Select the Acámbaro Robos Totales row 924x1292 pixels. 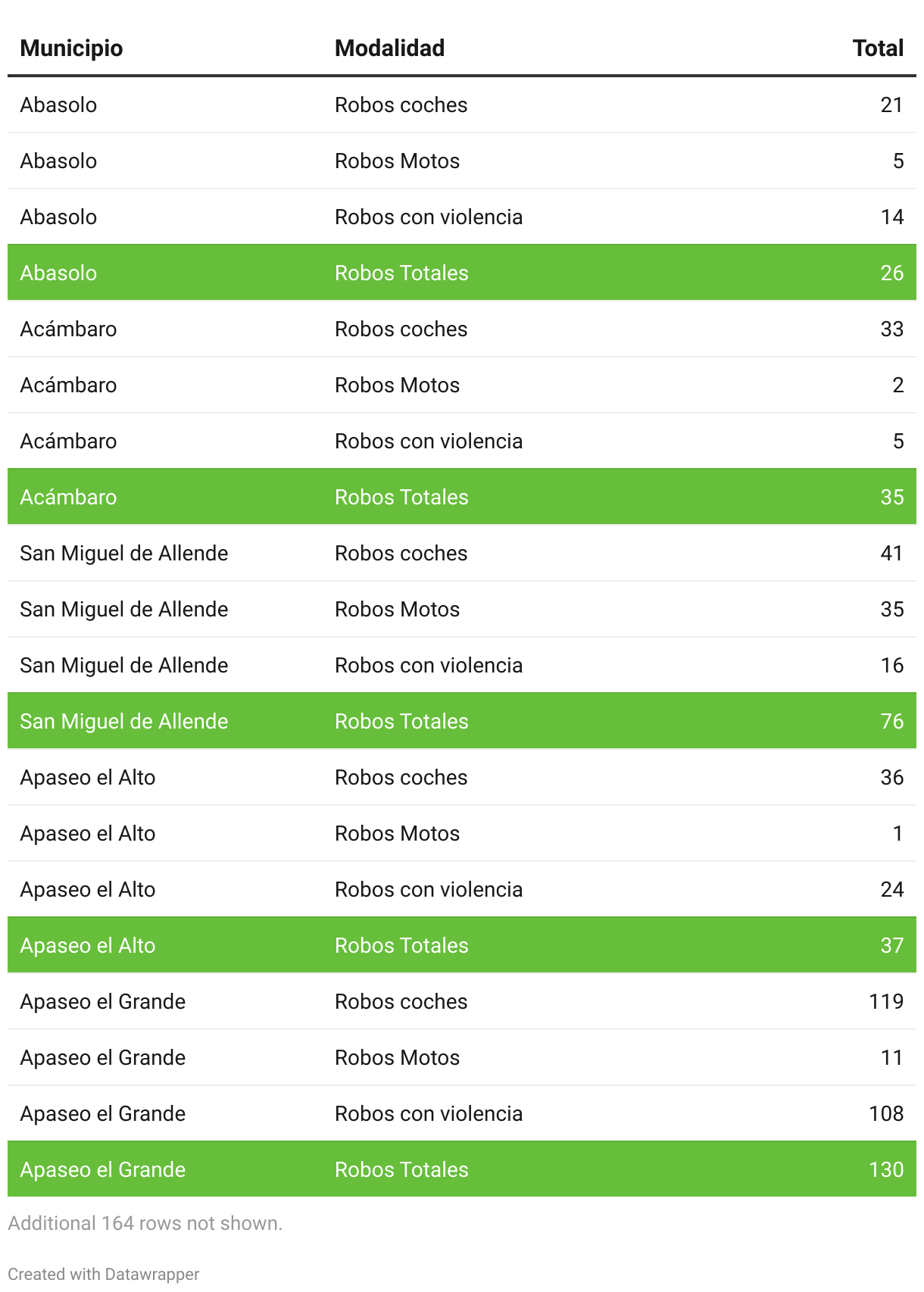coord(461,497)
